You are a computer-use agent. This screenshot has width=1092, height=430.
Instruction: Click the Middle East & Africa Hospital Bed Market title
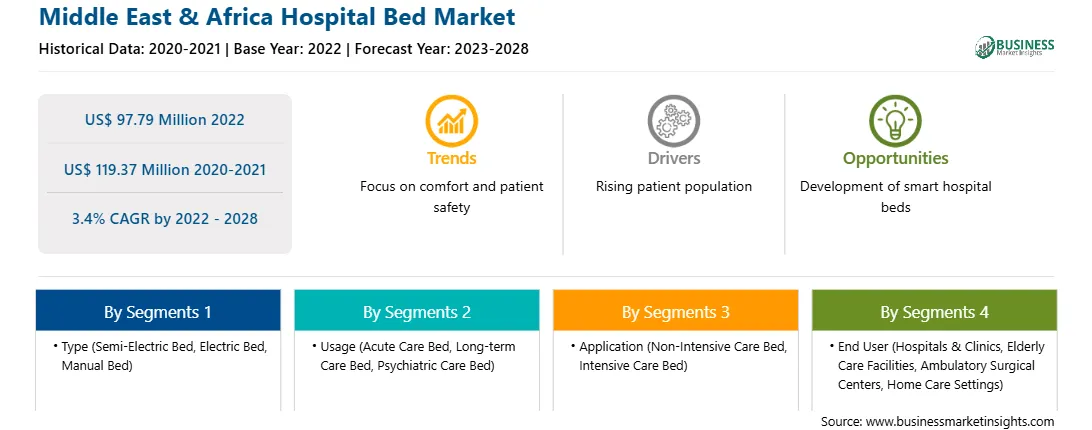coord(277,16)
